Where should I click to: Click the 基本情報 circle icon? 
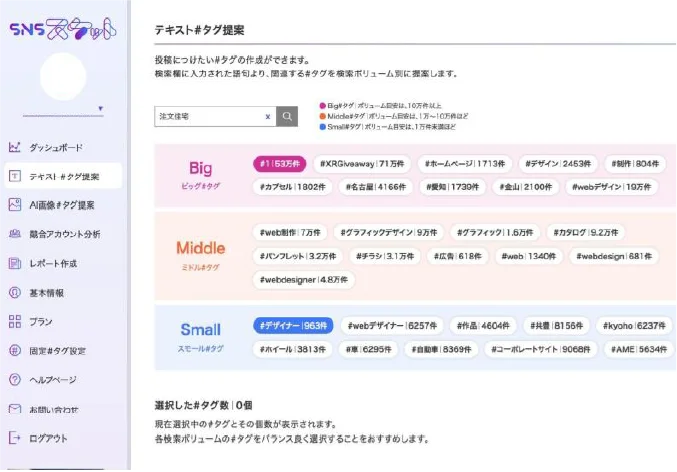coord(15,292)
